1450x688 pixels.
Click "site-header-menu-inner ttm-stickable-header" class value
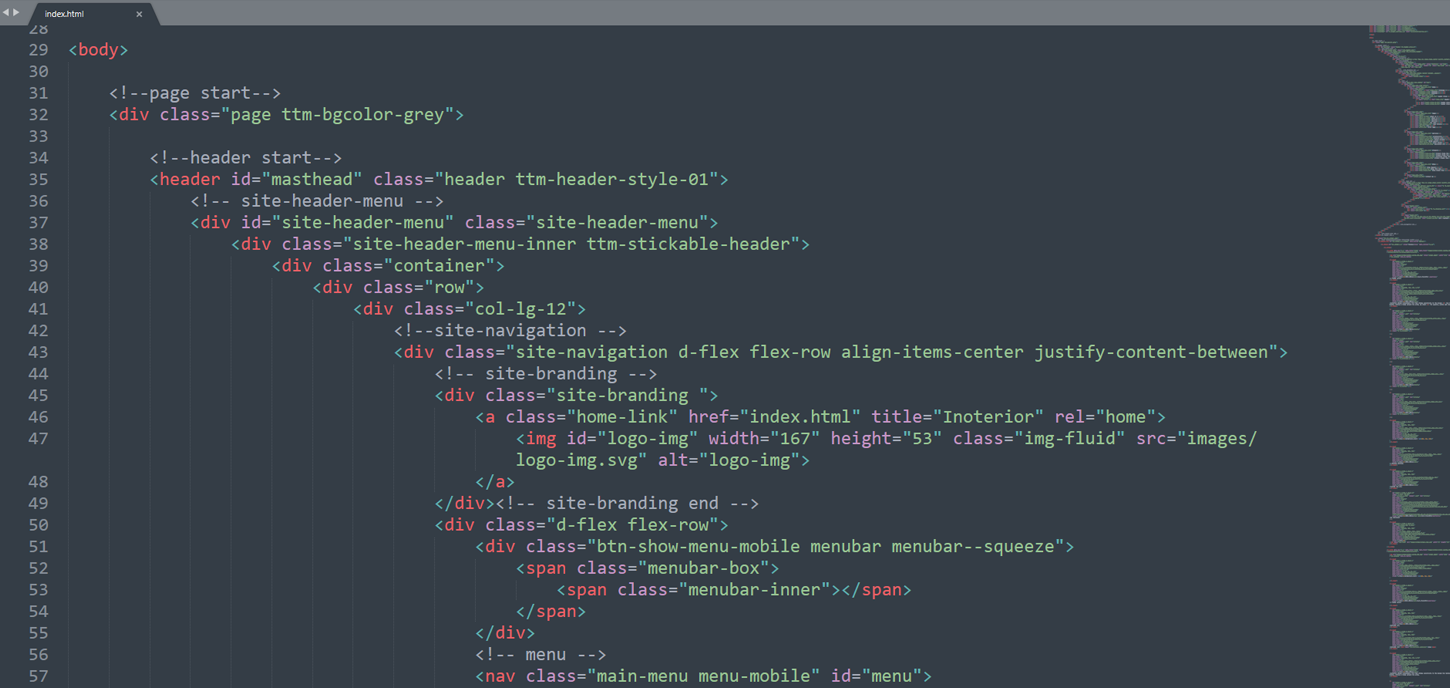(574, 245)
